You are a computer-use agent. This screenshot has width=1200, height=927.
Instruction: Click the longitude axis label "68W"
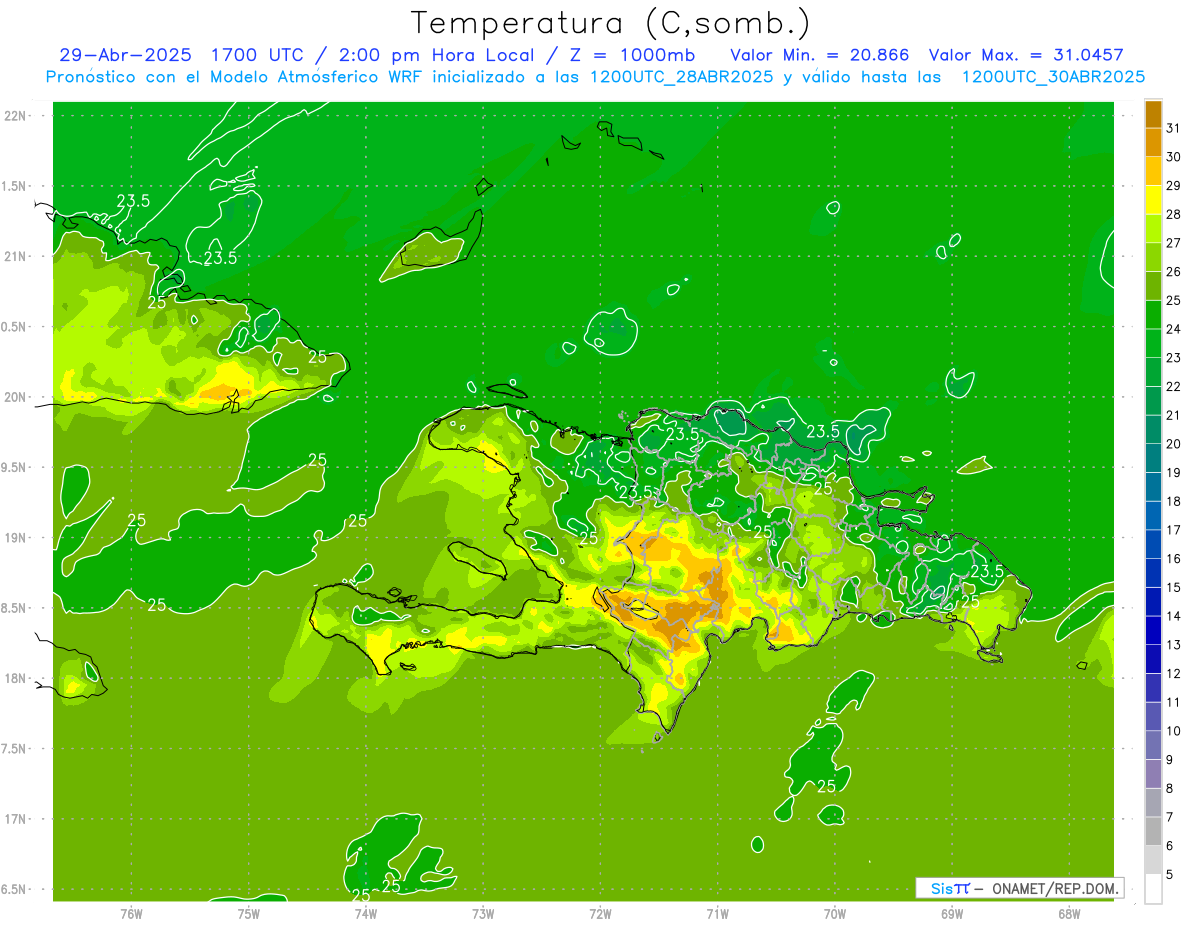click(1068, 914)
